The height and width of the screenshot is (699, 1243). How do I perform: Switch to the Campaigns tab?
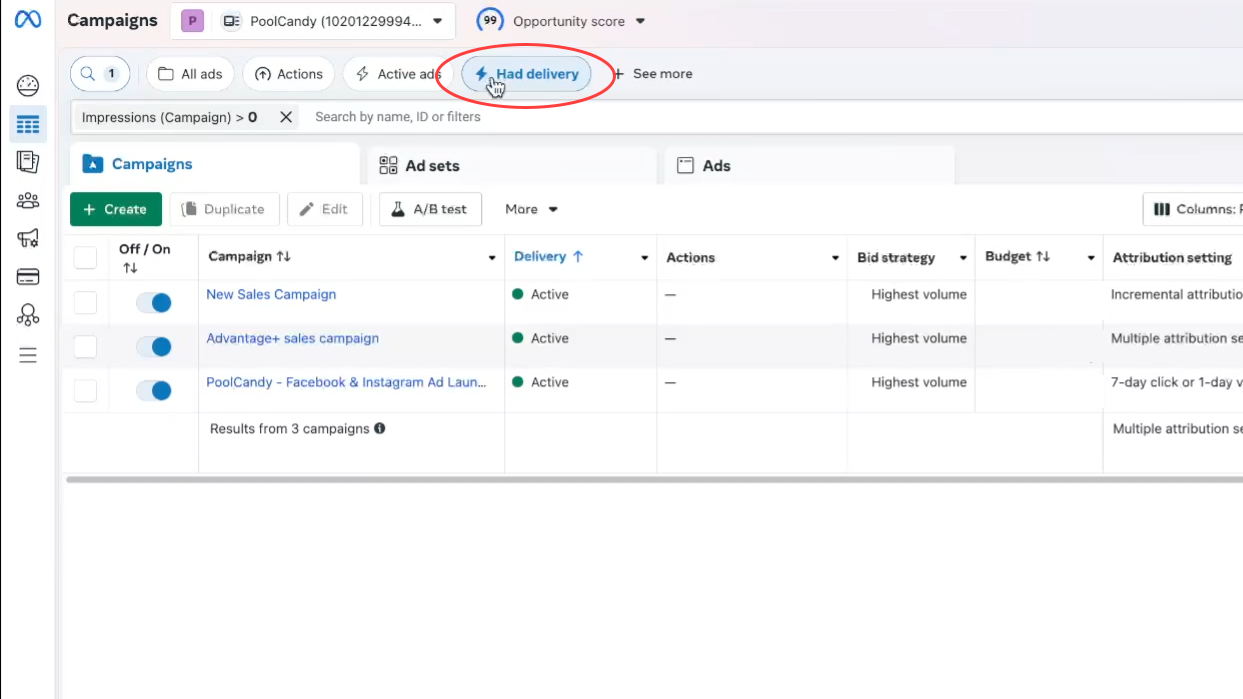(x=214, y=164)
